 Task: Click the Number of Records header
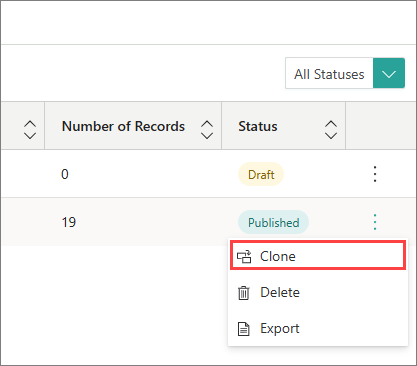[x=123, y=126]
